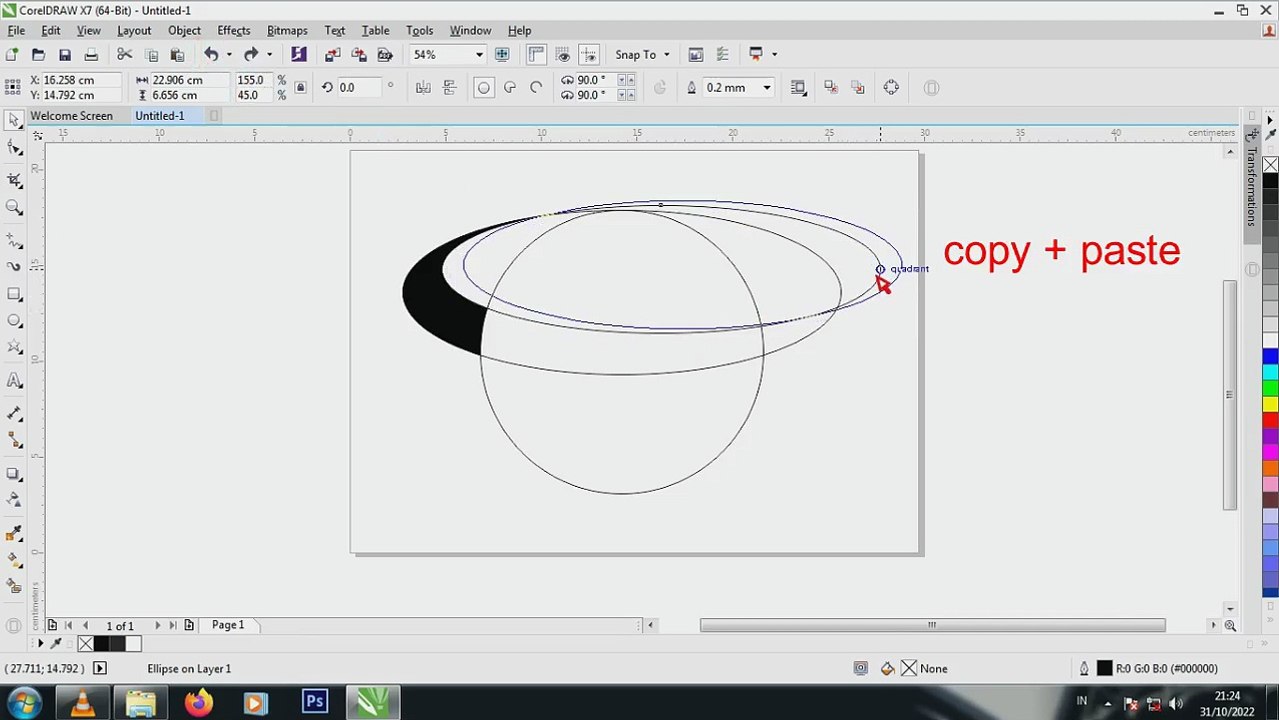Viewport: 1279px width, 720px height.
Task: Pick blue swatch in color palette
Action: pos(1270,356)
